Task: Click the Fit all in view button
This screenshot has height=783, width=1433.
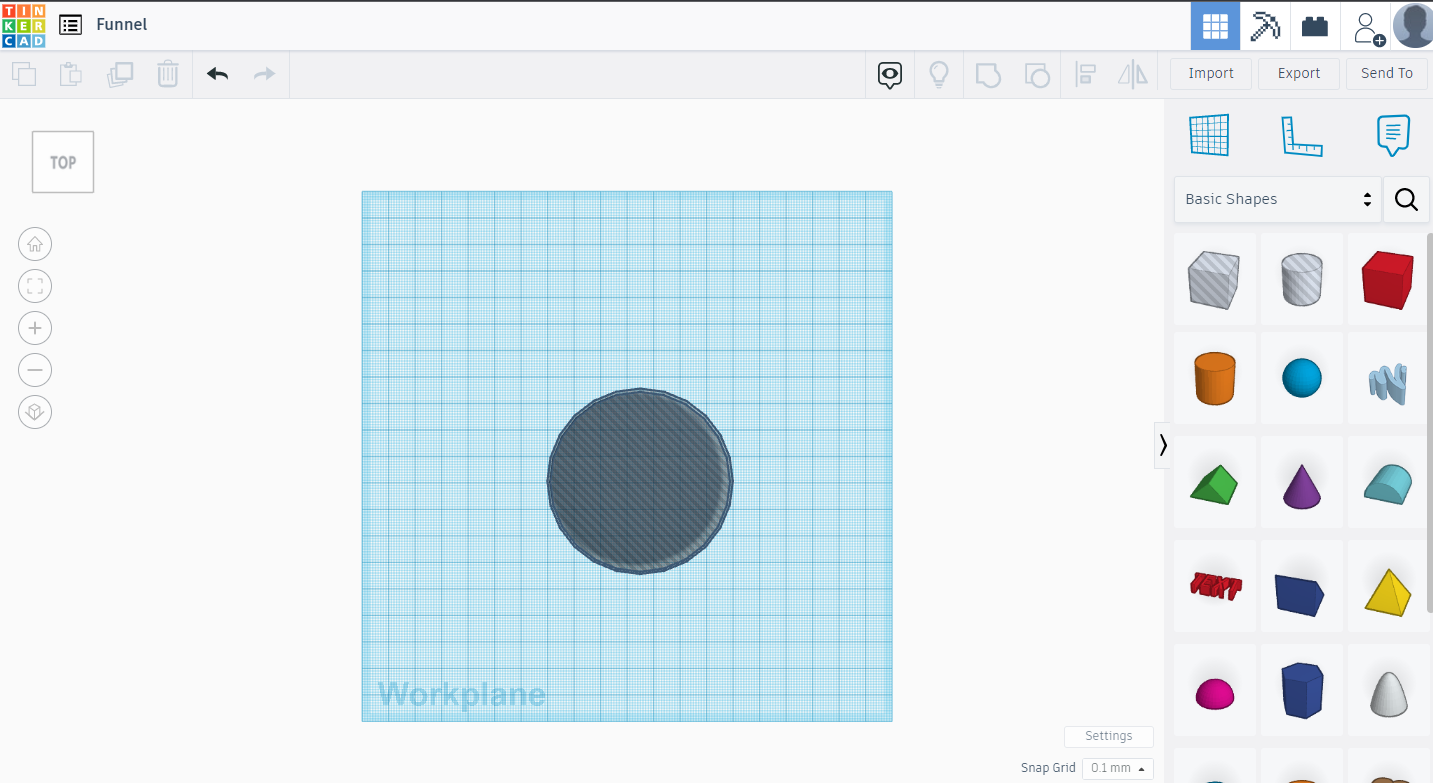Action: point(35,287)
